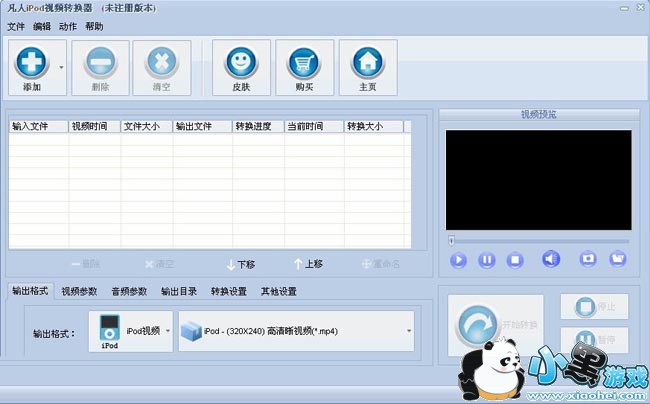650x404 pixels.
Task: Click the 清空 button below the file list
Action: click(160, 264)
